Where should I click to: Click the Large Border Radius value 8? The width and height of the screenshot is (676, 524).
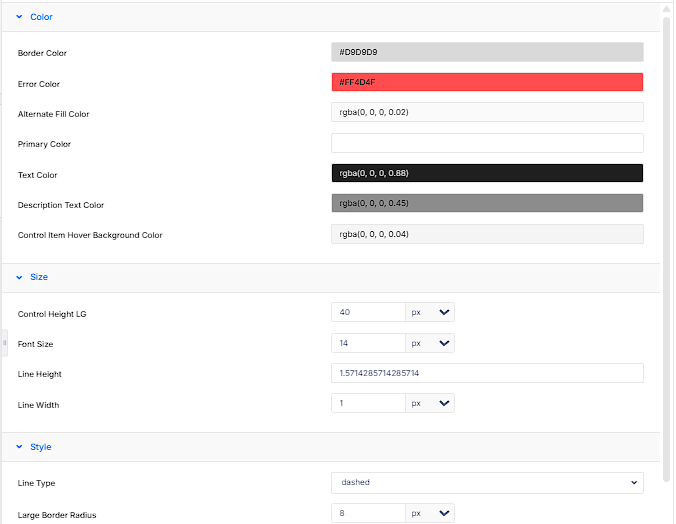click(368, 513)
